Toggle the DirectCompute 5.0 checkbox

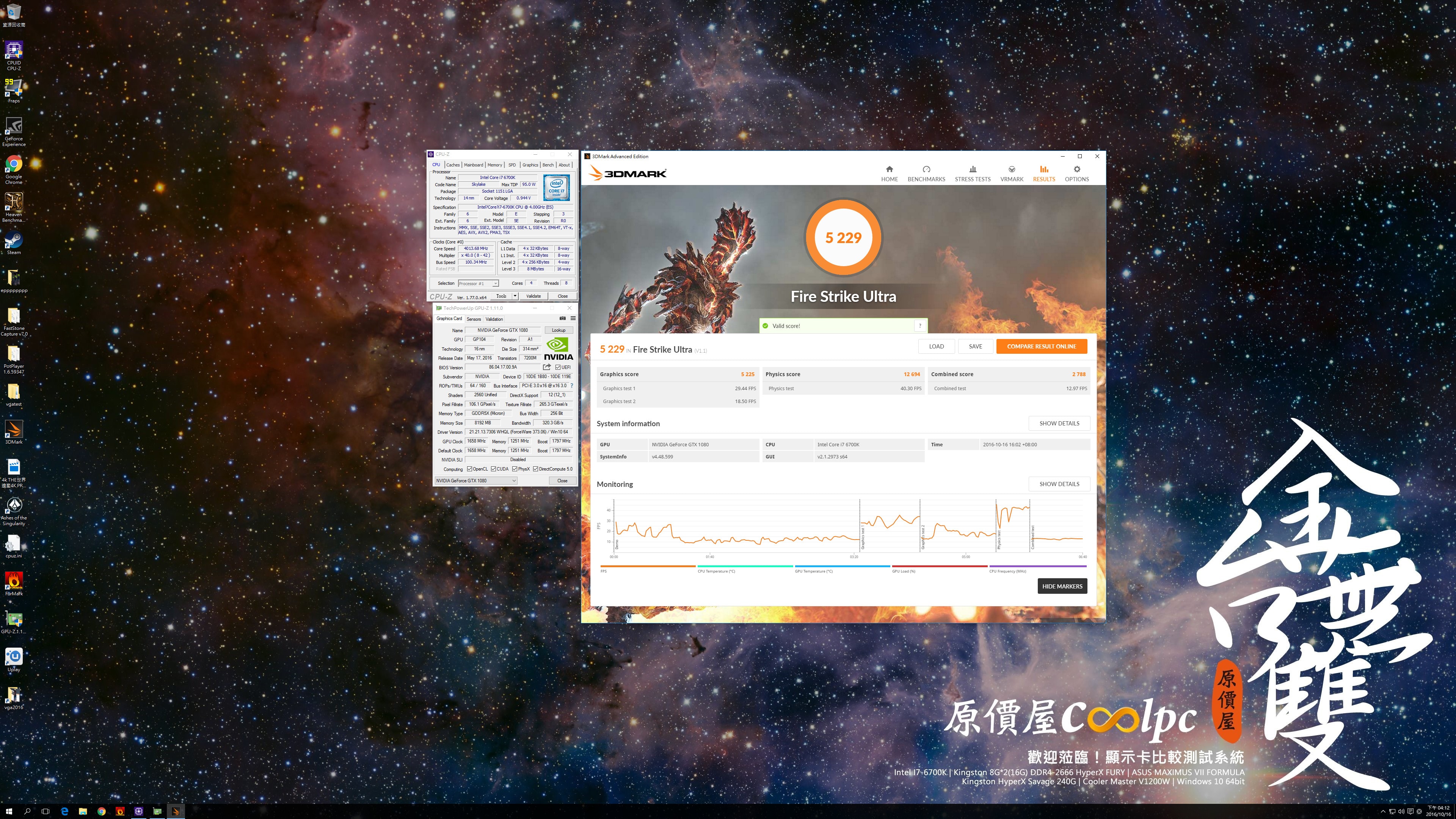(x=535, y=469)
